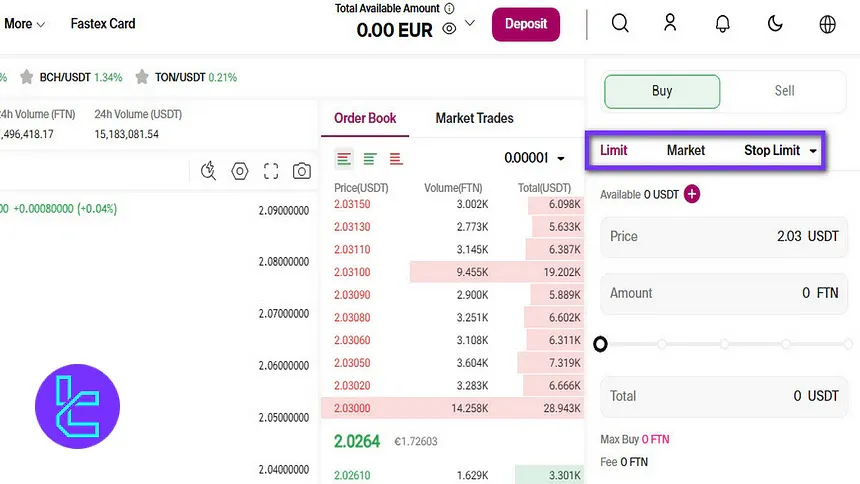This screenshot has width=860, height=484.
Task: Favorite the TON/USDT pair star
Action: click(x=142, y=77)
